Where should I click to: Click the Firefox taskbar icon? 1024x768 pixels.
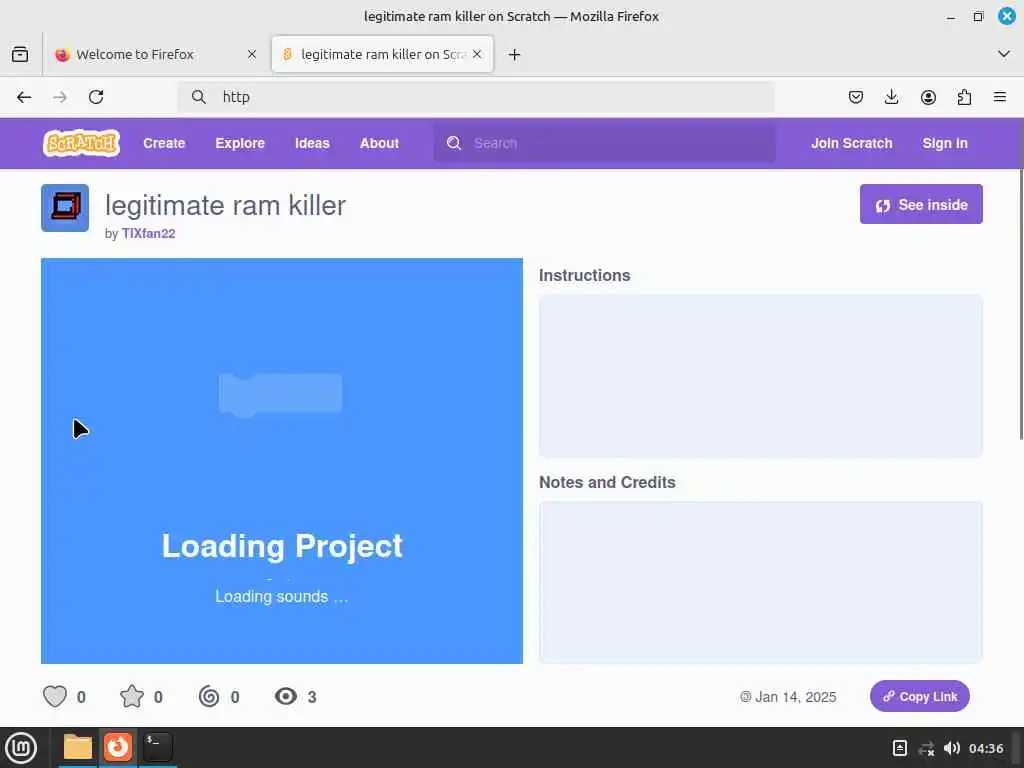click(118, 747)
